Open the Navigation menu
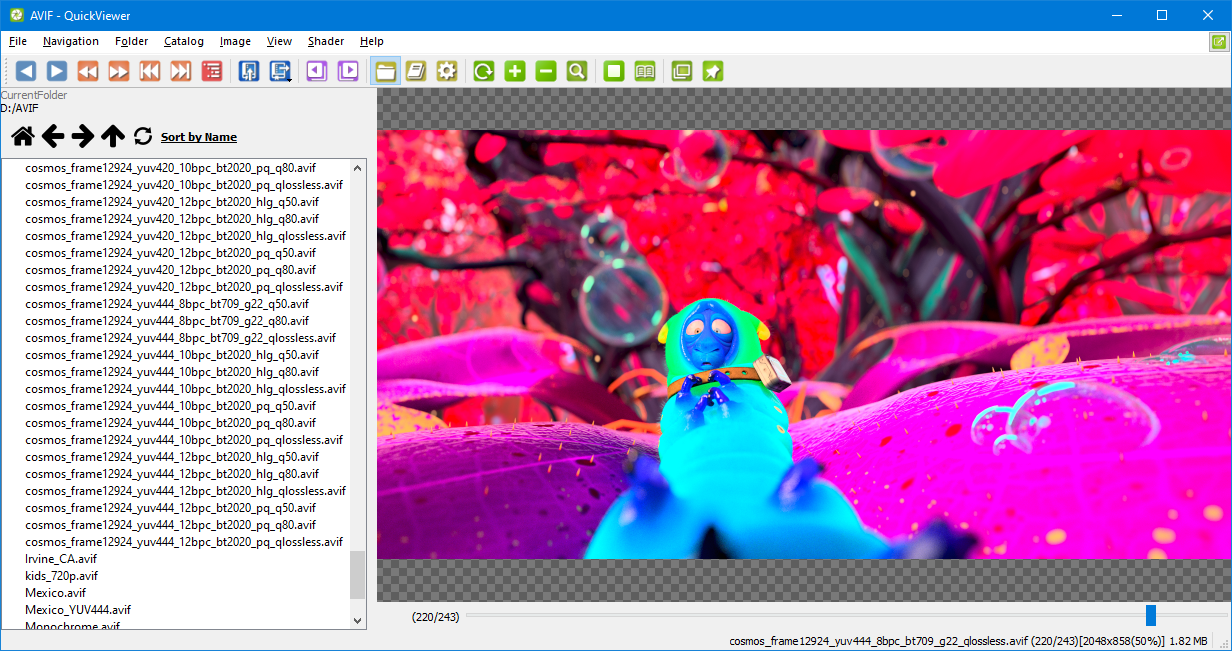Screen dimensions: 1232x651 [71, 41]
